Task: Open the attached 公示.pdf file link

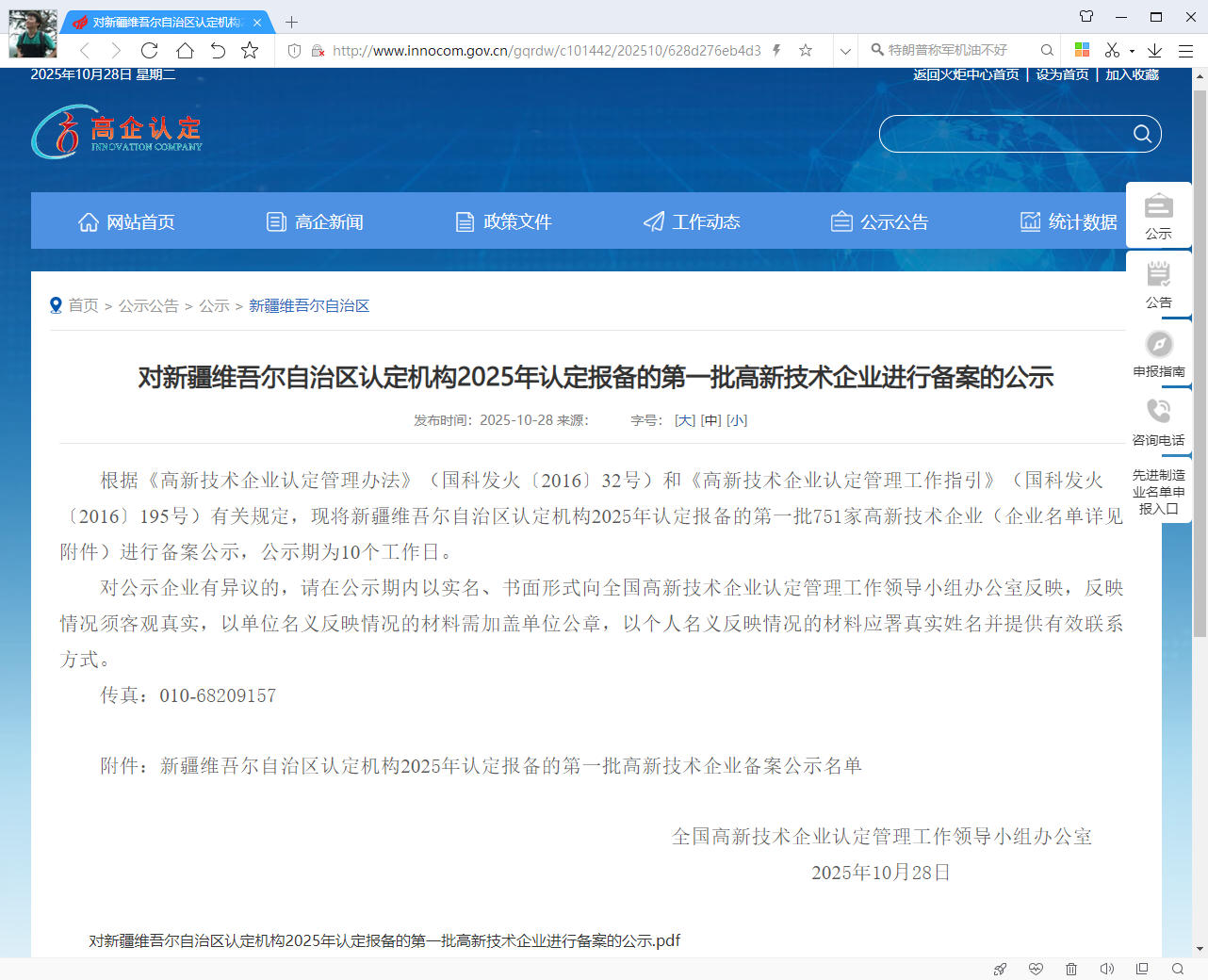Action: coord(384,940)
